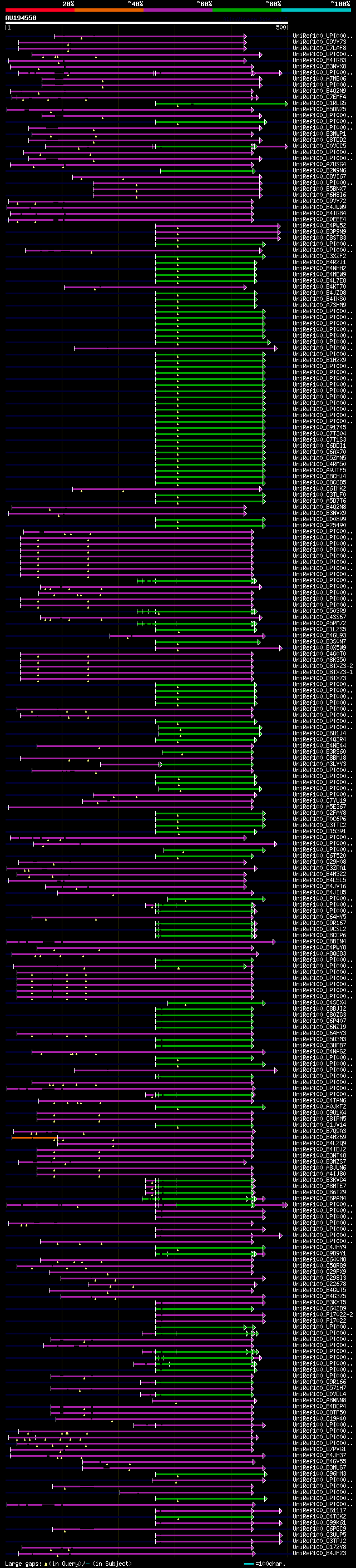Select the cyan ~100% identity legend
The width and height of the screenshot is (356, 1568).
pos(317,11)
